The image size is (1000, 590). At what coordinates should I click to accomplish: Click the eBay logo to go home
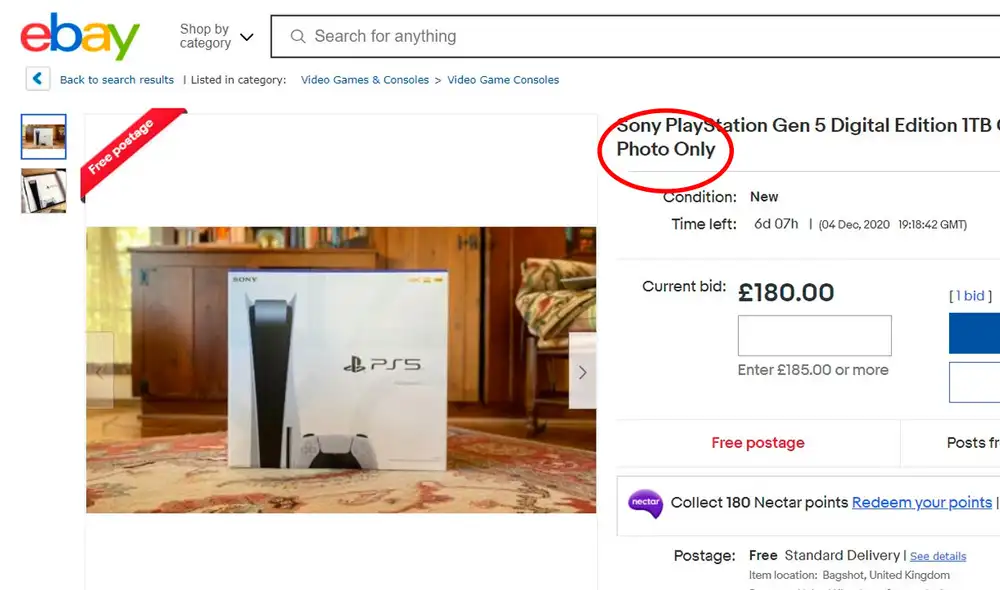(x=78, y=36)
